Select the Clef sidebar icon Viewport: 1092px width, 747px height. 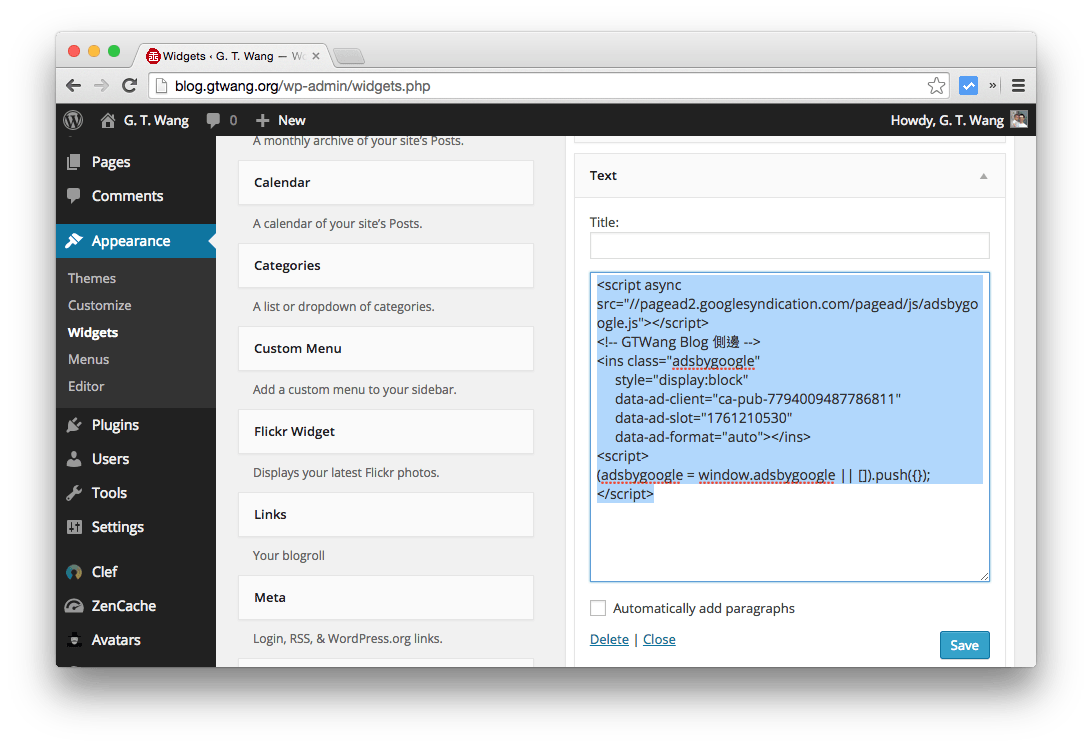tap(75, 571)
